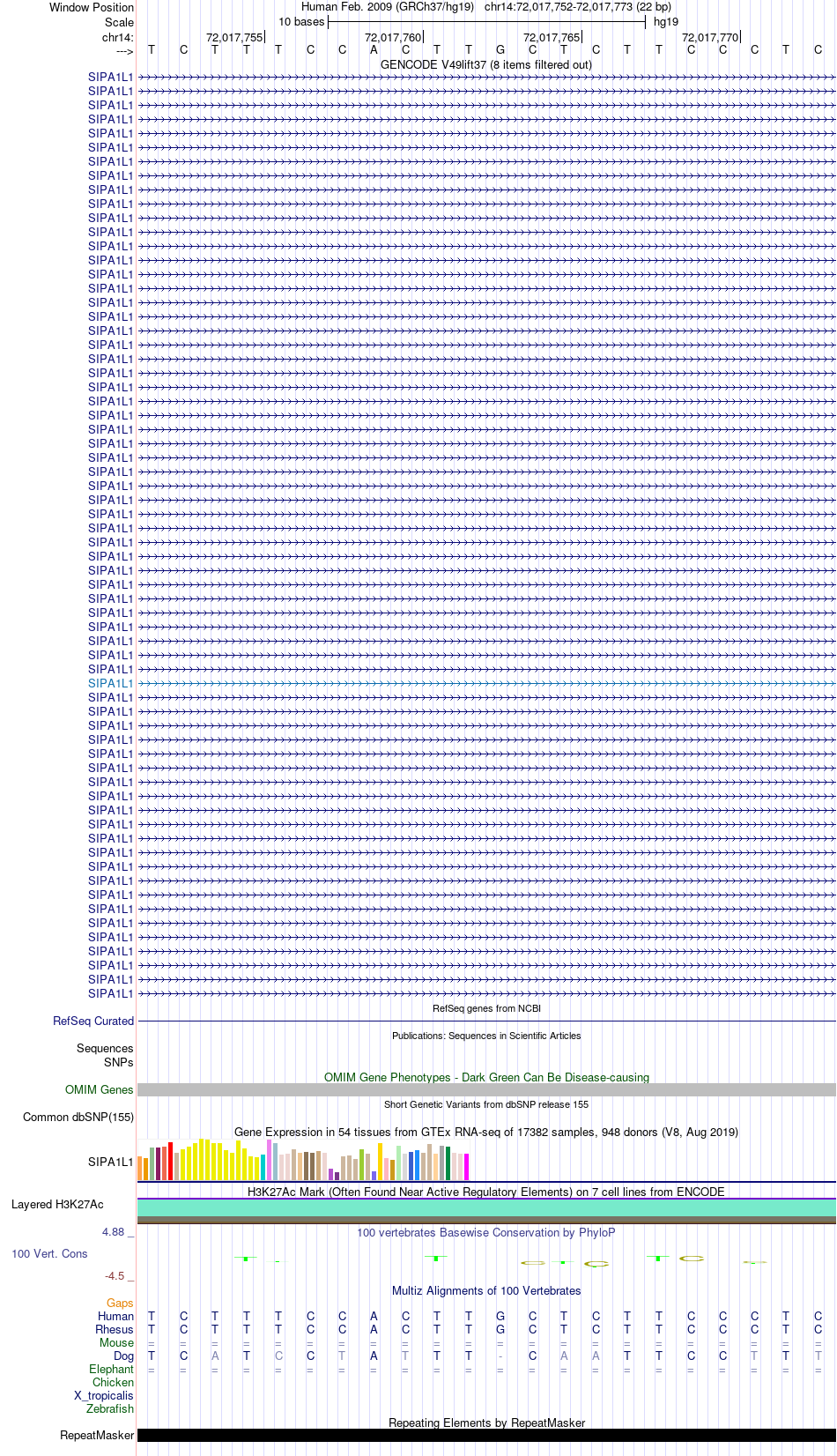Click the position label 72,017,765

click(x=552, y=37)
